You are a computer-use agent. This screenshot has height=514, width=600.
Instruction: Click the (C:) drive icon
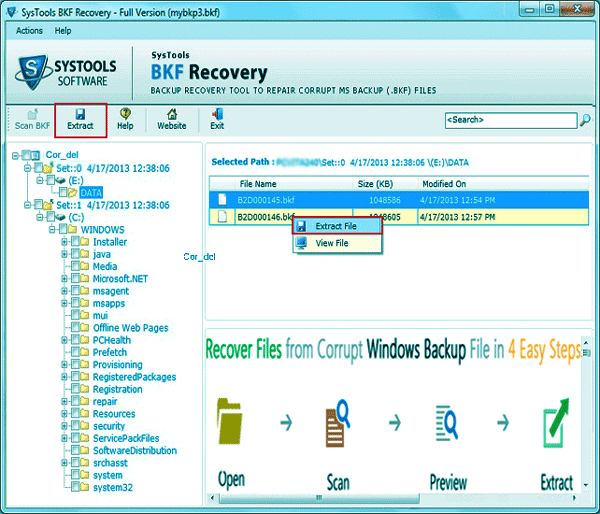[x=60, y=217]
